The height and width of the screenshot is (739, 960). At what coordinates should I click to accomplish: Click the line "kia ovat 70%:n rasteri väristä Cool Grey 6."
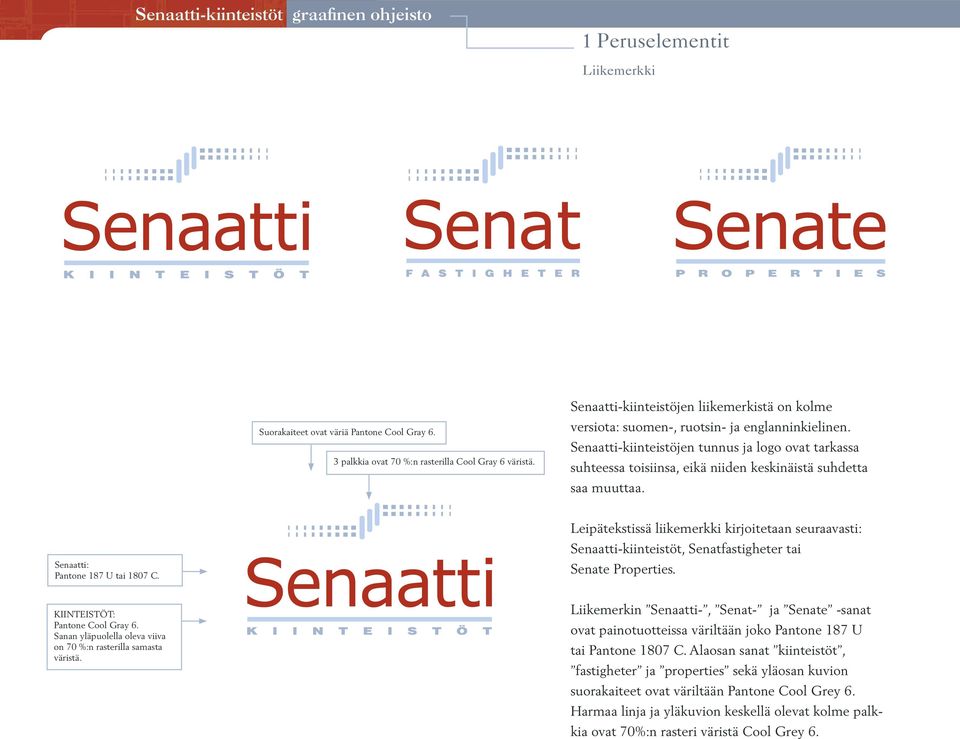[694, 732]
